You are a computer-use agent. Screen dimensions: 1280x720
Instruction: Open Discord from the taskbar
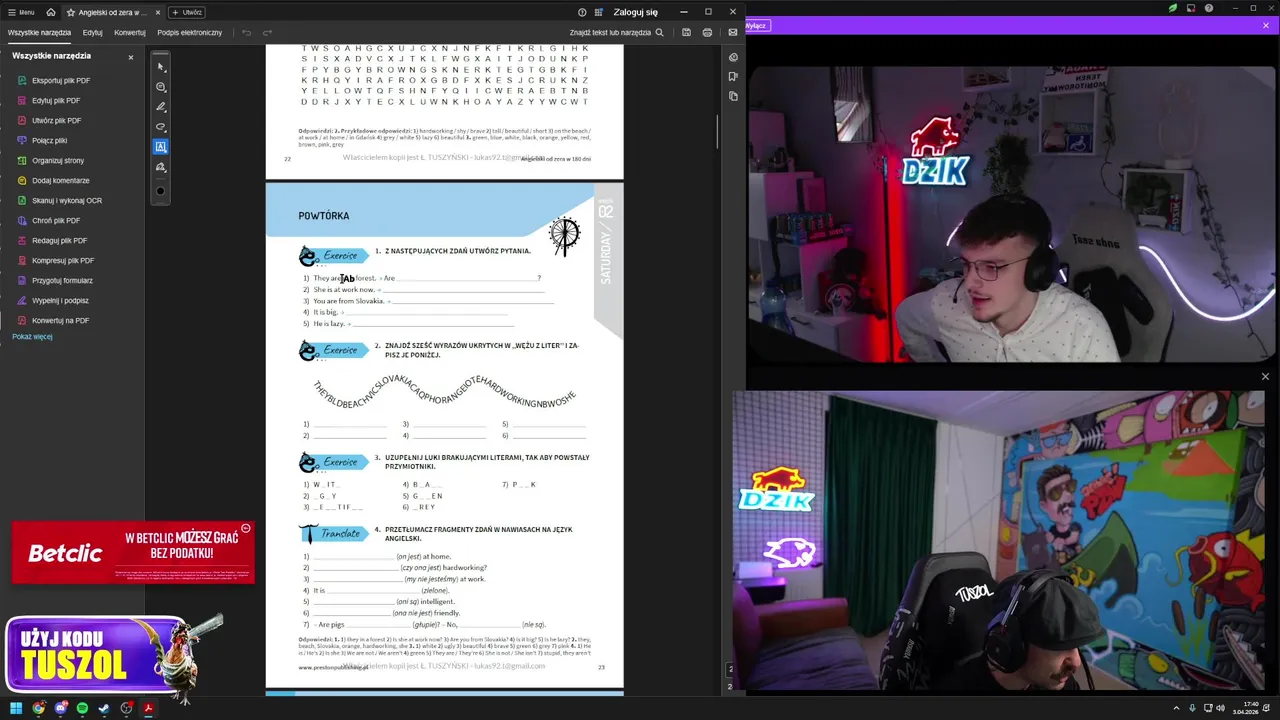click(60, 708)
